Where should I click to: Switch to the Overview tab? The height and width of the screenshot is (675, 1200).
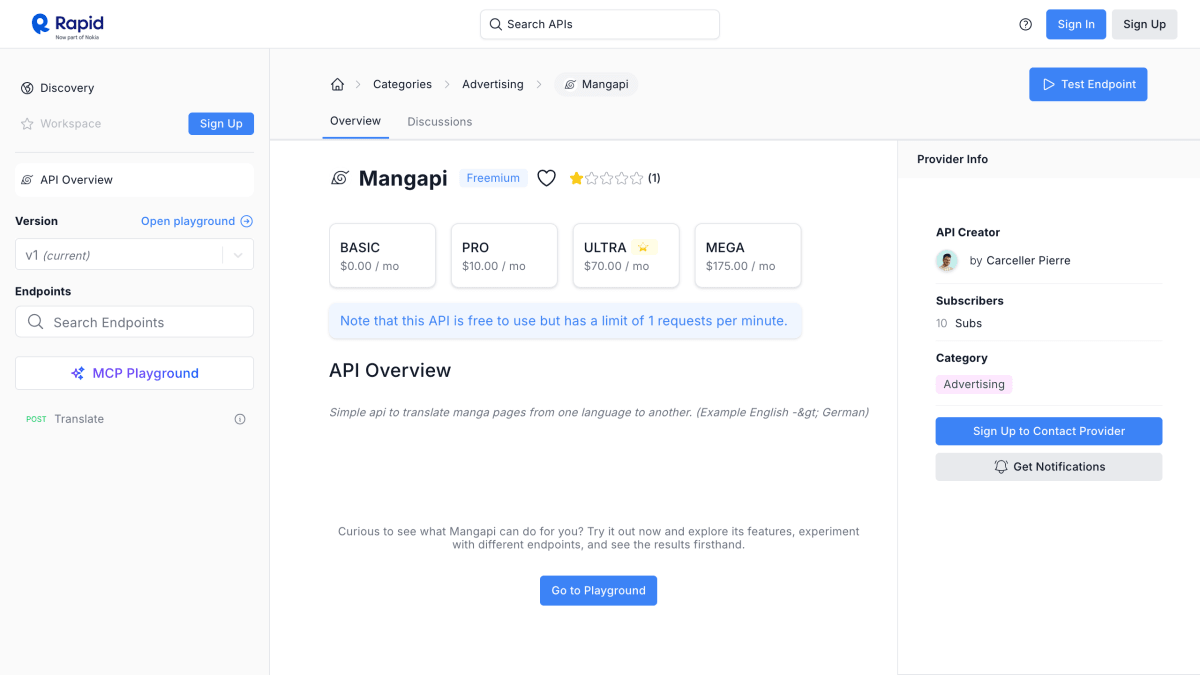[x=355, y=121]
